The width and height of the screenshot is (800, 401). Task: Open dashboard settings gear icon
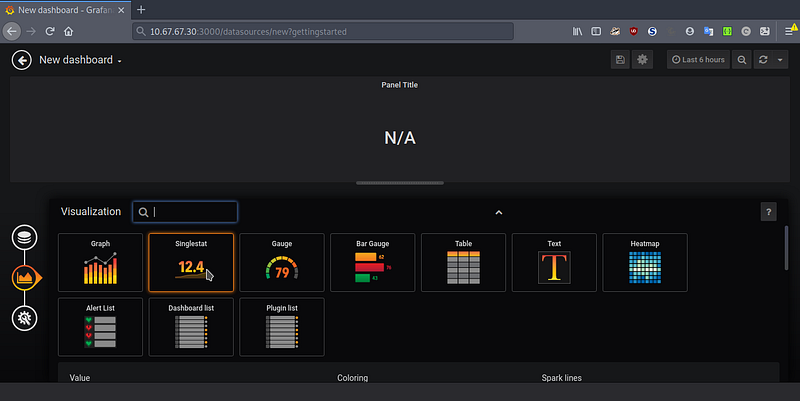[x=642, y=60]
